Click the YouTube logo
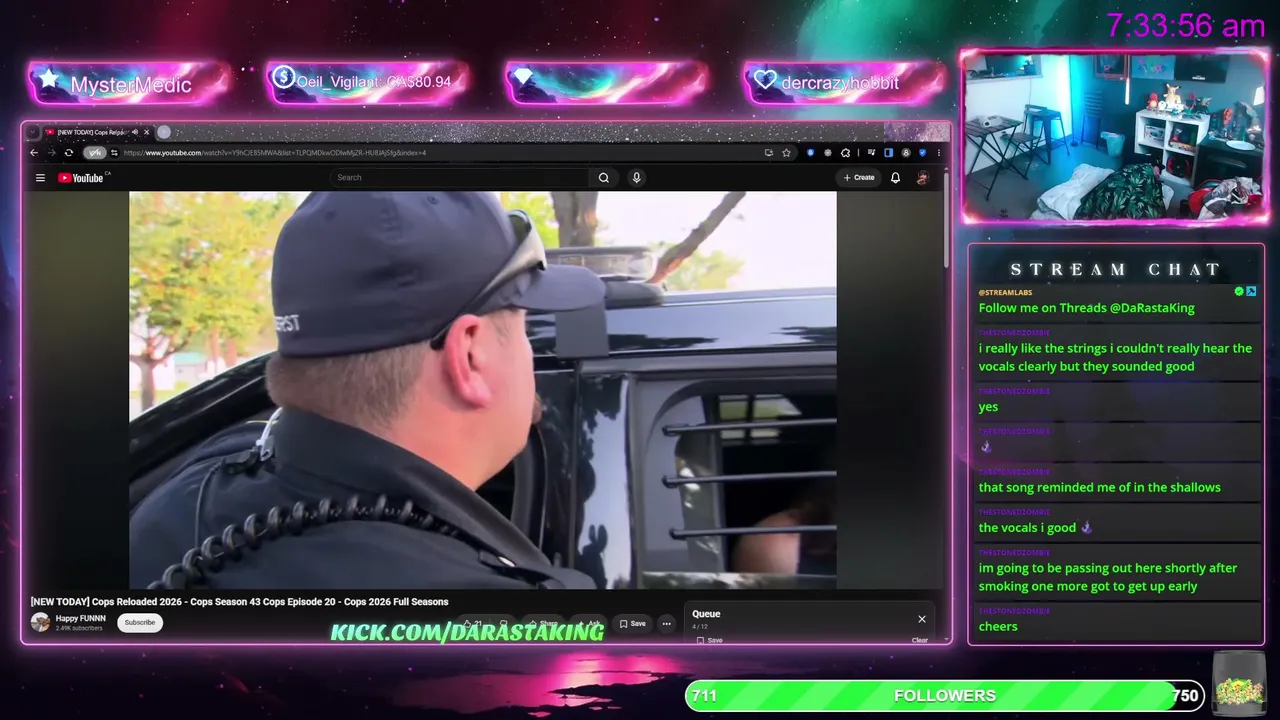This screenshot has width=1280, height=720. point(81,178)
